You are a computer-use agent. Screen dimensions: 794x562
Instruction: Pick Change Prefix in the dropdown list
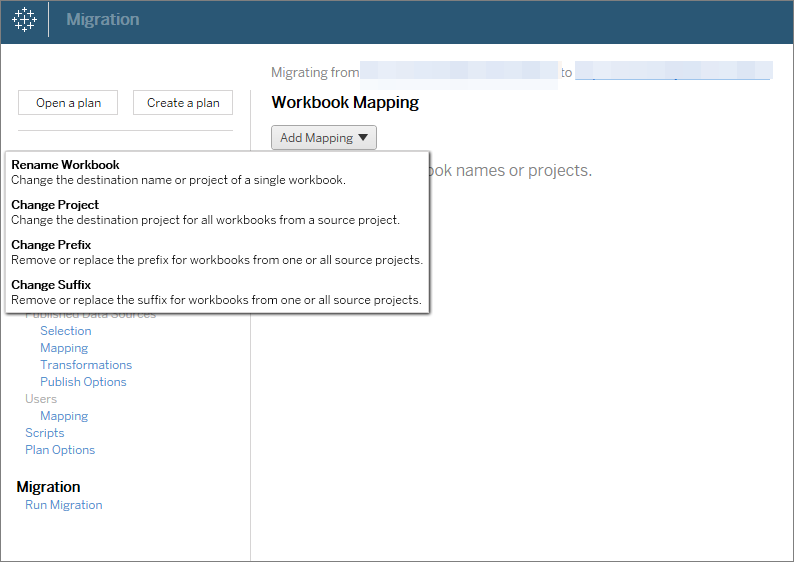tap(51, 245)
